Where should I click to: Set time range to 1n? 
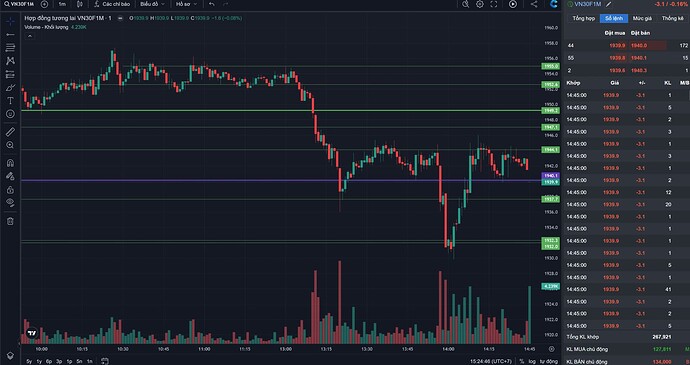pyautogui.click(x=89, y=361)
